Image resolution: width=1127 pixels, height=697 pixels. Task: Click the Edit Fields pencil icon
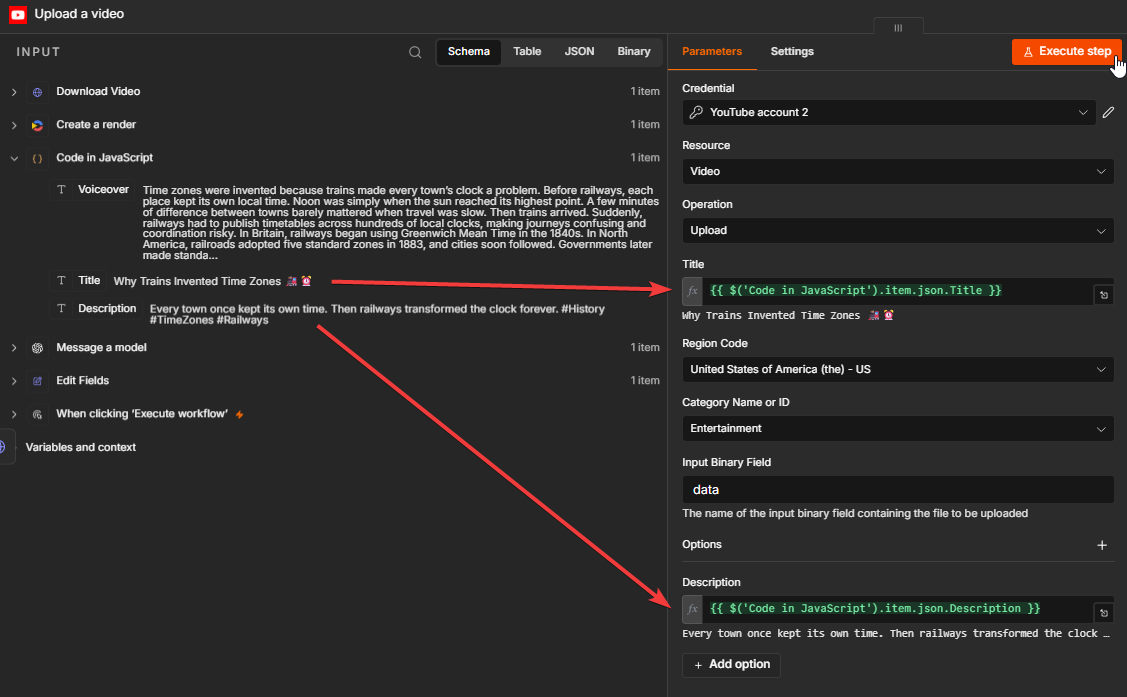pos(37,381)
